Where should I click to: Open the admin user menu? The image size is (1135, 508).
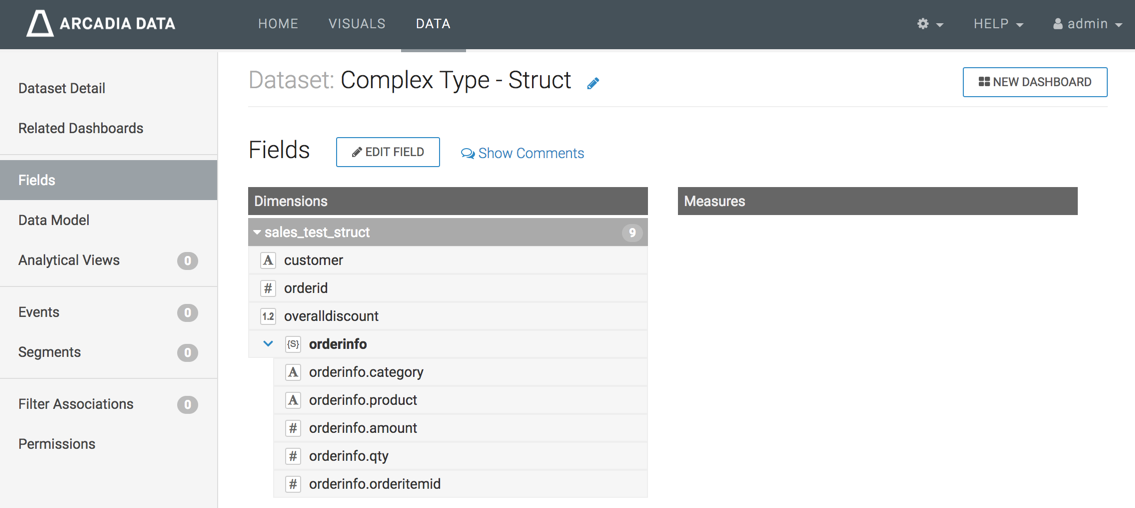tap(1087, 24)
